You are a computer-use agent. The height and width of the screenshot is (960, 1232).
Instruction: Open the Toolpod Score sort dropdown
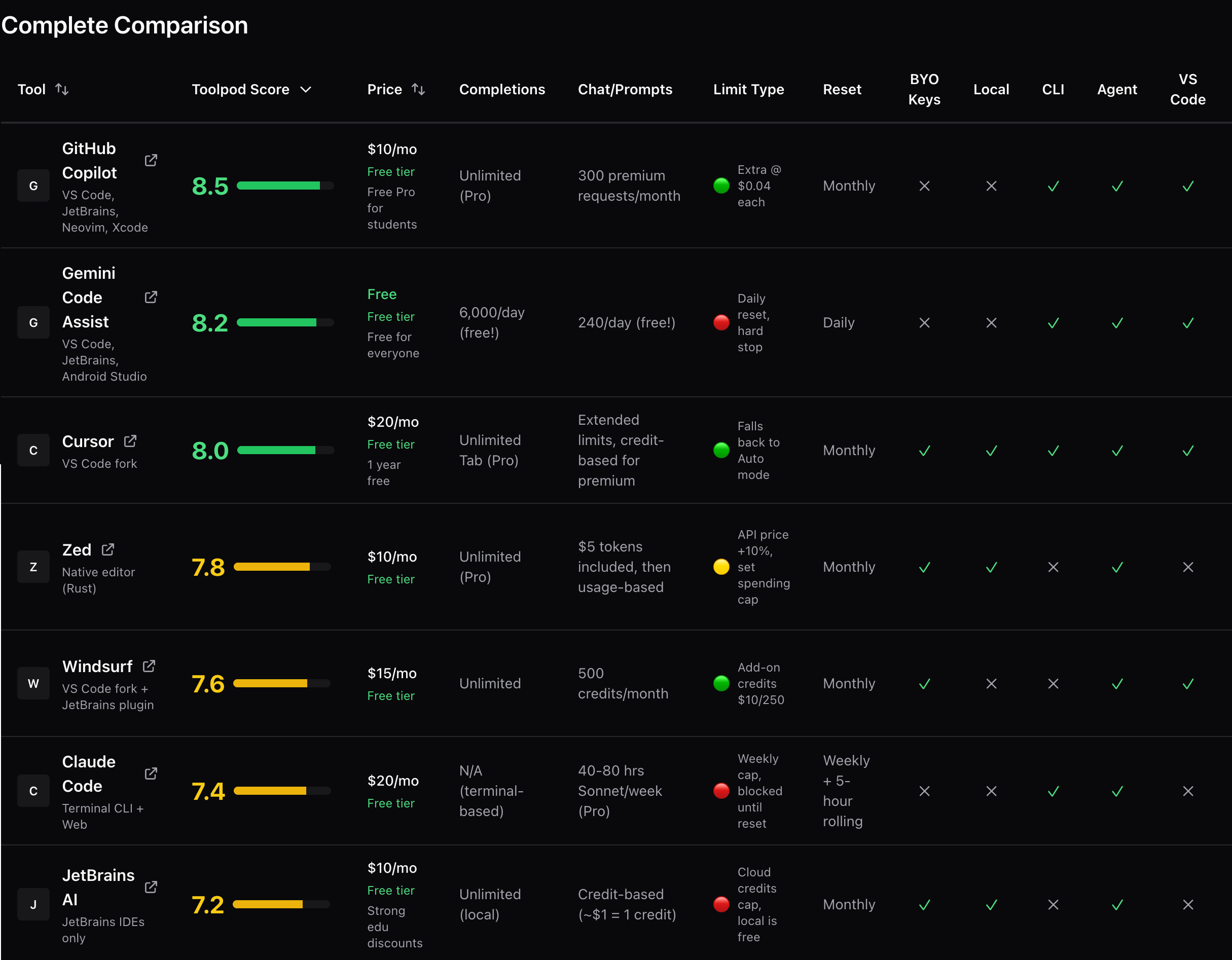point(306,89)
